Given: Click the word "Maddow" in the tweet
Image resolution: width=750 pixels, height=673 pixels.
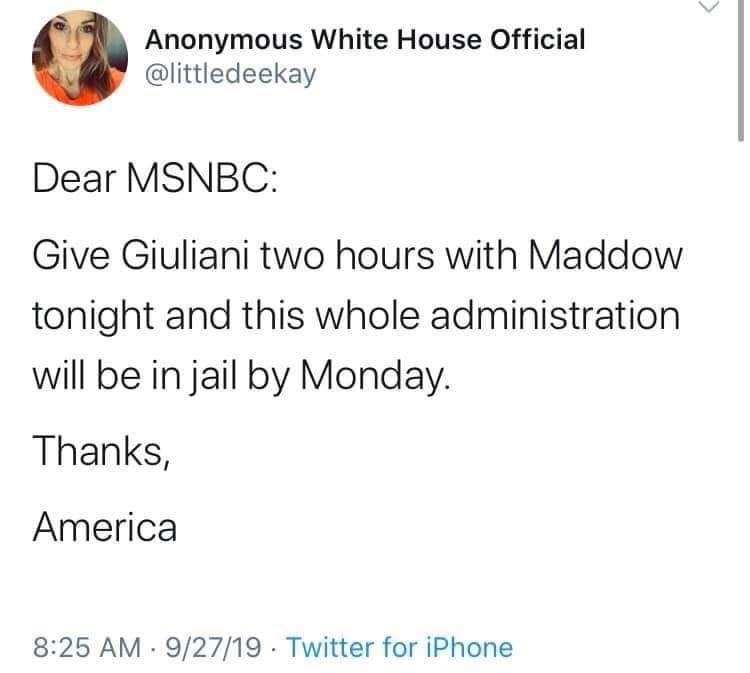Looking at the screenshot, I should pyautogui.click(x=609, y=256).
